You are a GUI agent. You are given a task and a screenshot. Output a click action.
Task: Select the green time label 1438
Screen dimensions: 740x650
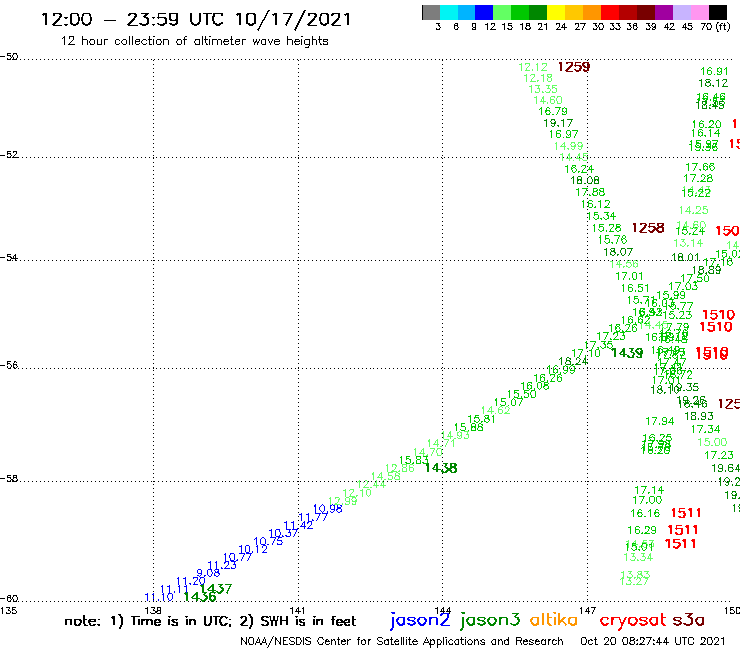pos(441,468)
